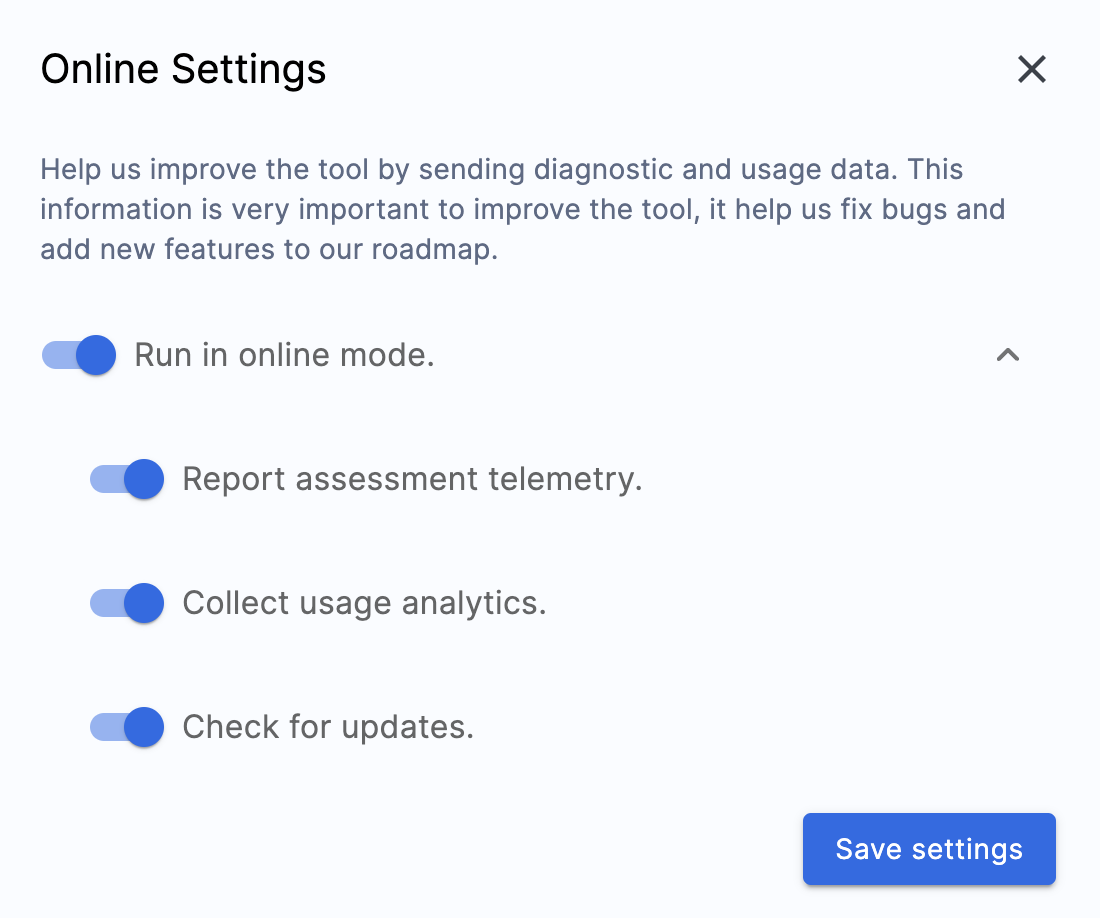Screen dimensions: 1100x918
Task: Click the Check for updates label
Action: pyautogui.click(x=327, y=727)
